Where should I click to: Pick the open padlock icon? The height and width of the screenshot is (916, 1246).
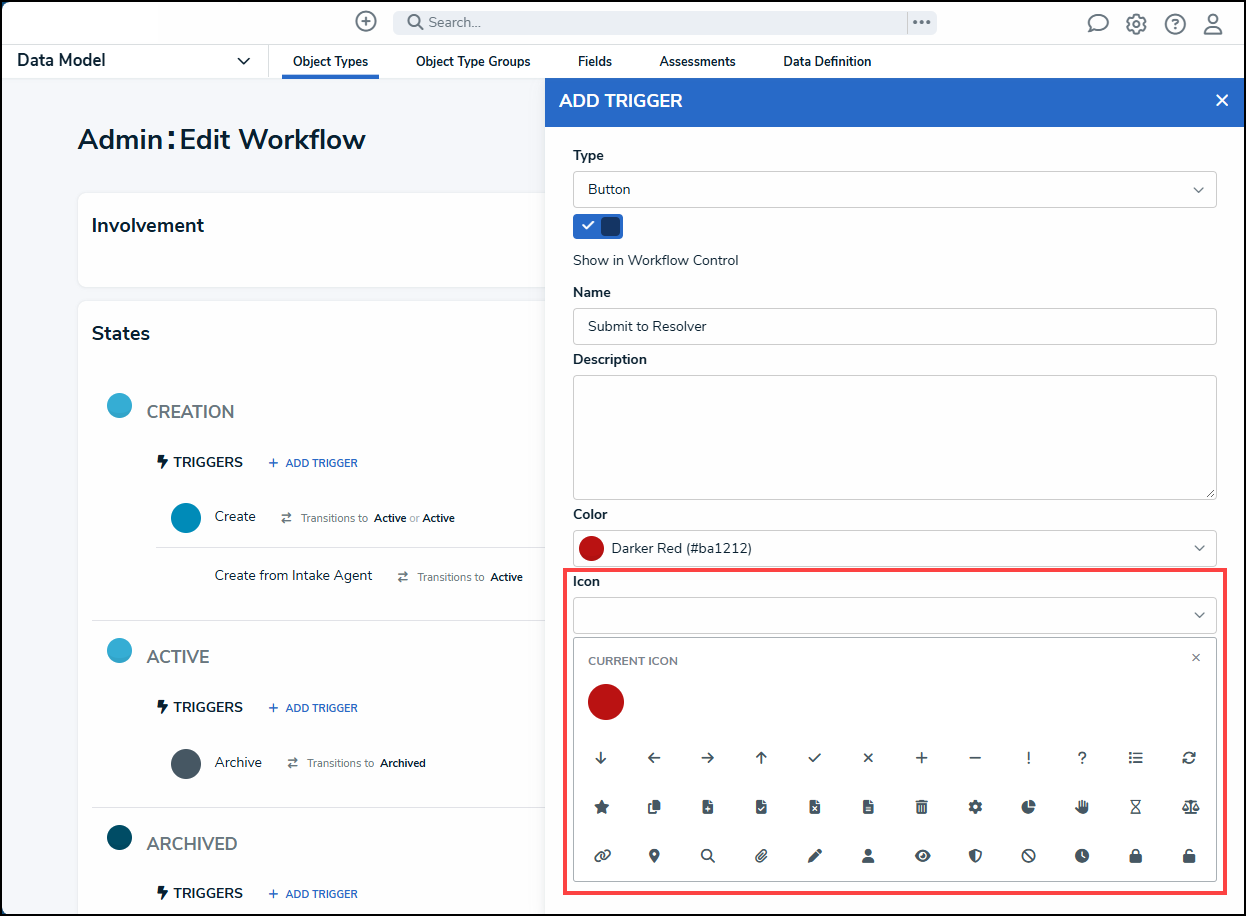click(x=1189, y=856)
